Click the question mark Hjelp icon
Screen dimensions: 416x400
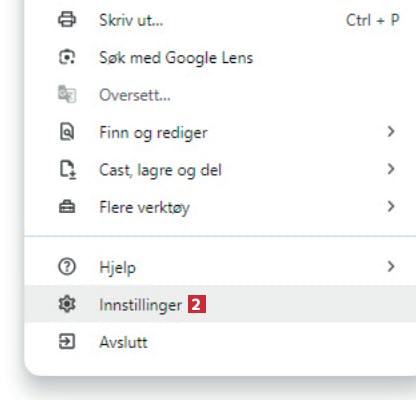67,267
